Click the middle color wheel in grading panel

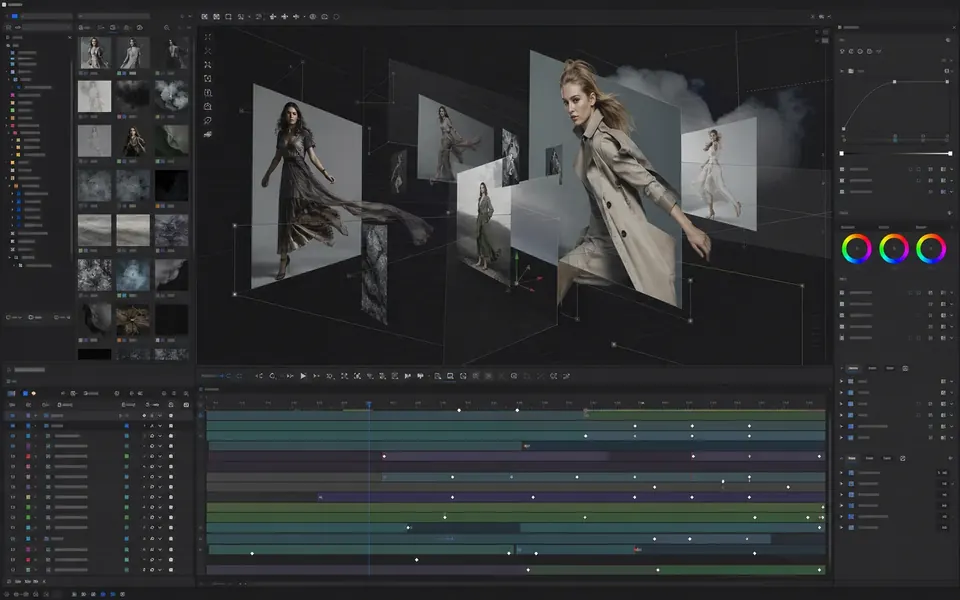pyautogui.click(x=894, y=249)
